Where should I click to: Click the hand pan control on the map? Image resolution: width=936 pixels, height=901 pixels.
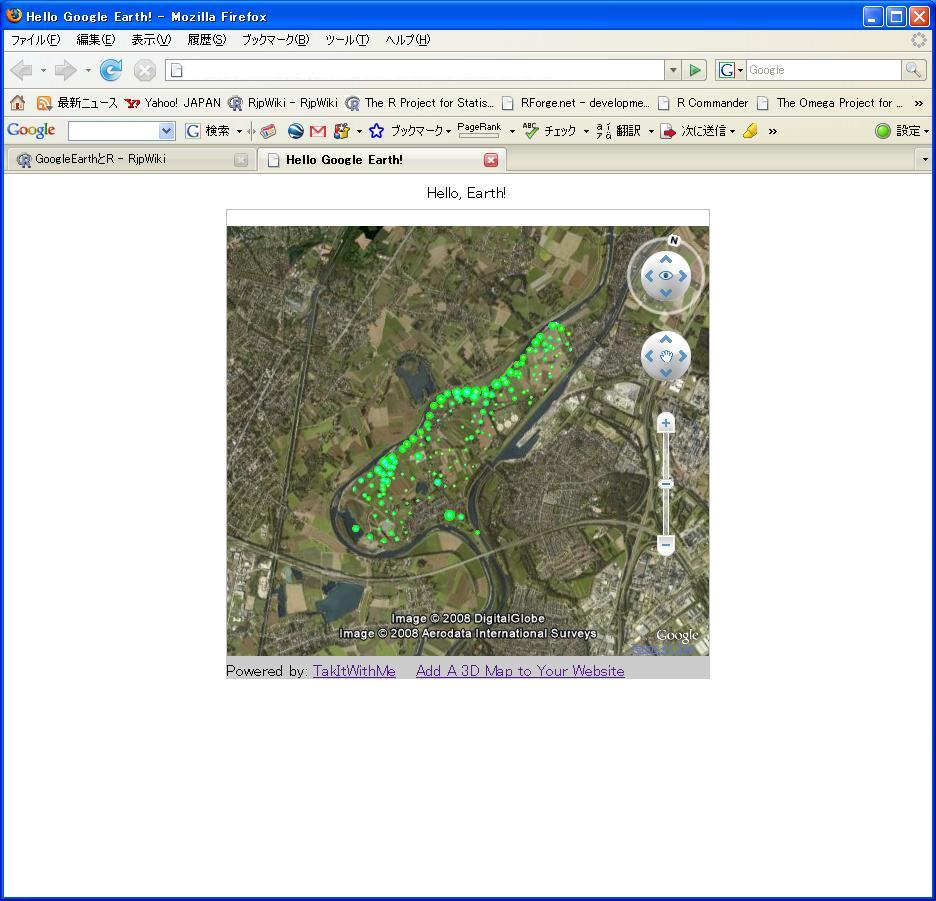[666, 357]
